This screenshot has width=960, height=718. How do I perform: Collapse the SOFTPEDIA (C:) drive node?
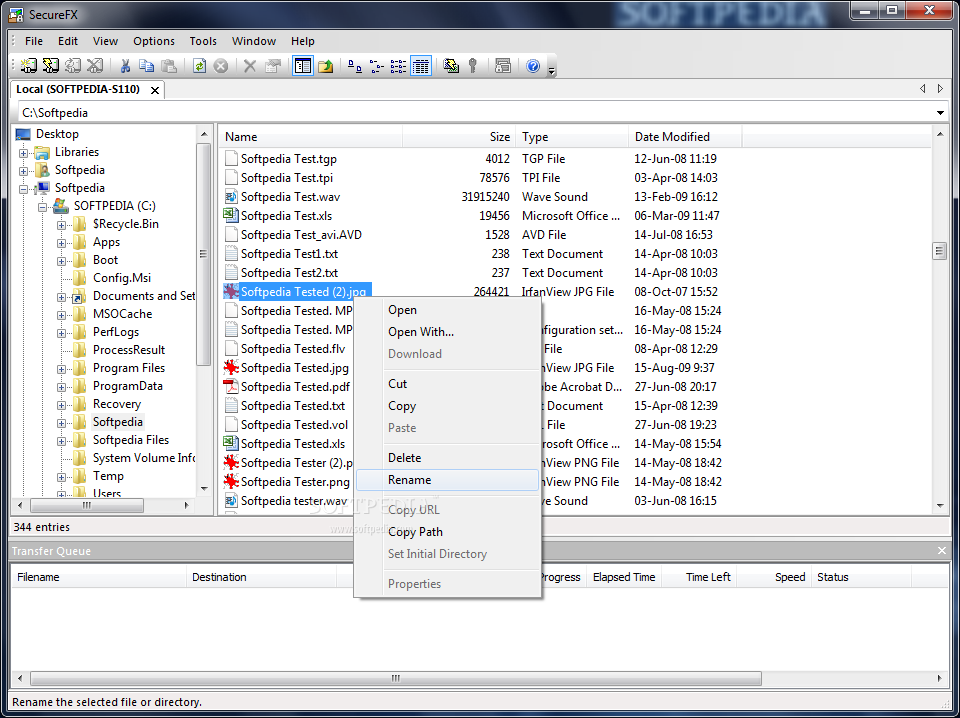43,206
